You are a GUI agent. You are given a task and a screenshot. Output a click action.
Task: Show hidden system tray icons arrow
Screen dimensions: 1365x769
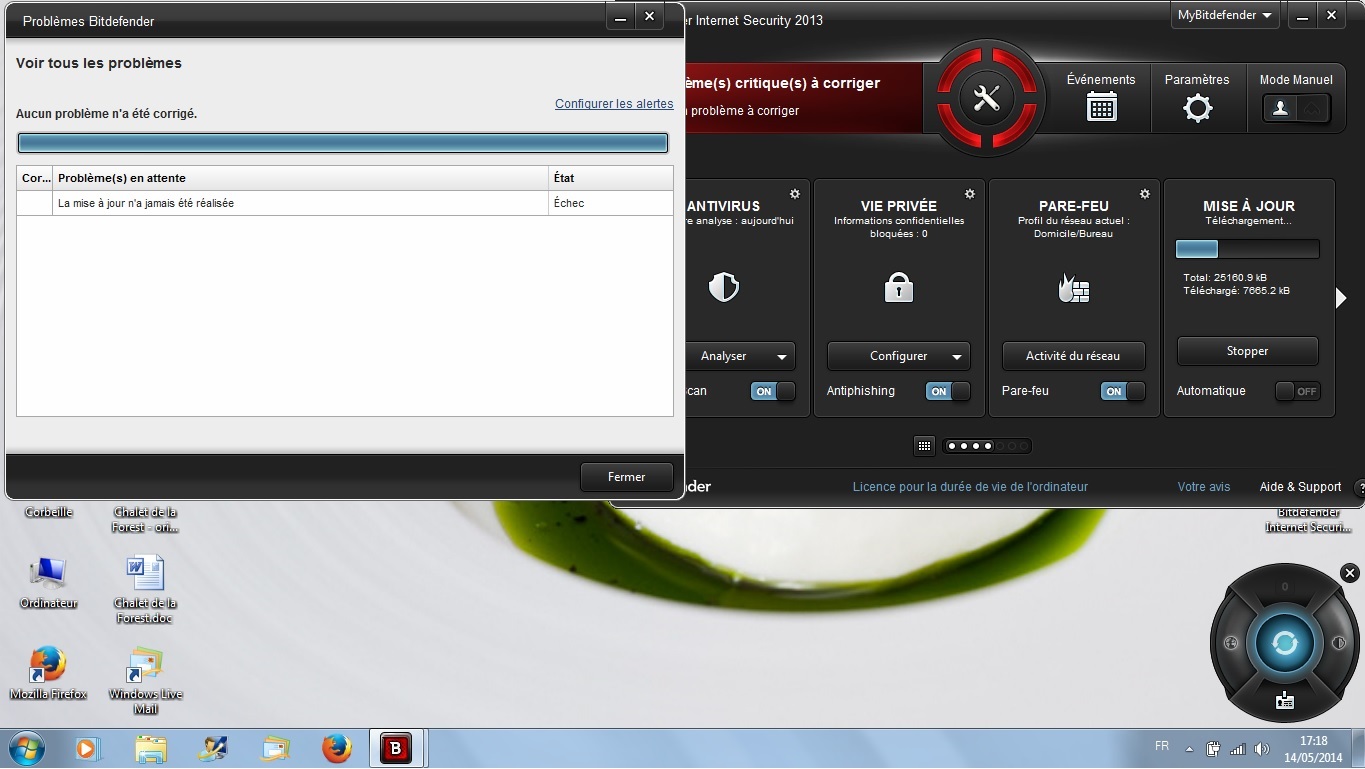[1189, 749]
